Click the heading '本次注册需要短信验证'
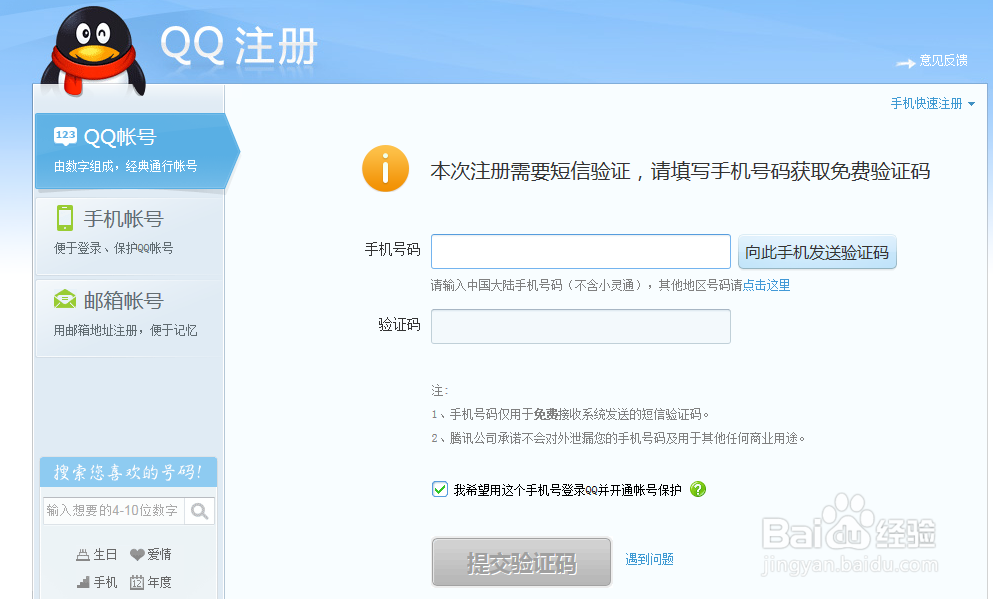The height and width of the screenshot is (599, 993). (530, 171)
